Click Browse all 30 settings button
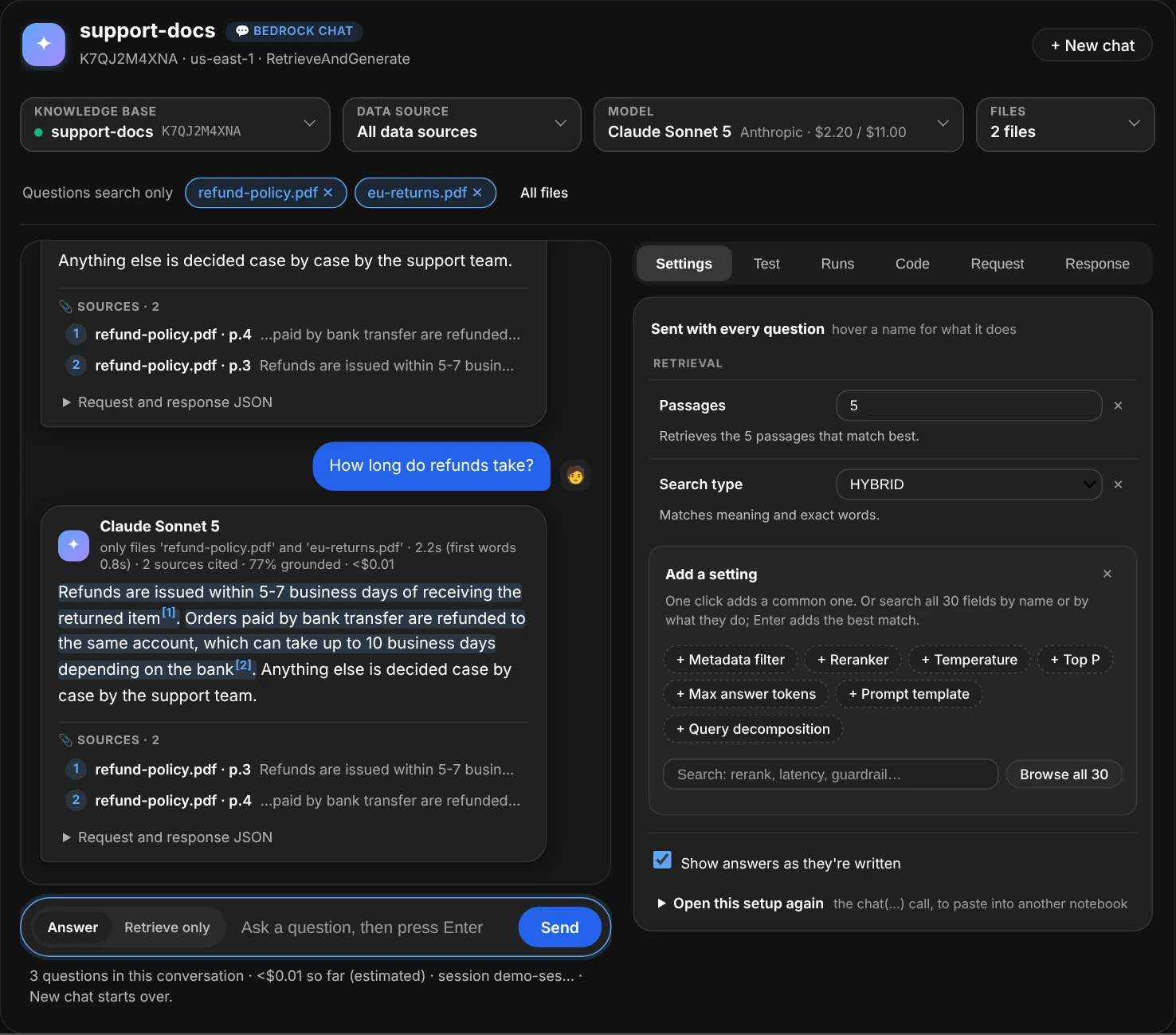The image size is (1176, 1035). (x=1064, y=774)
